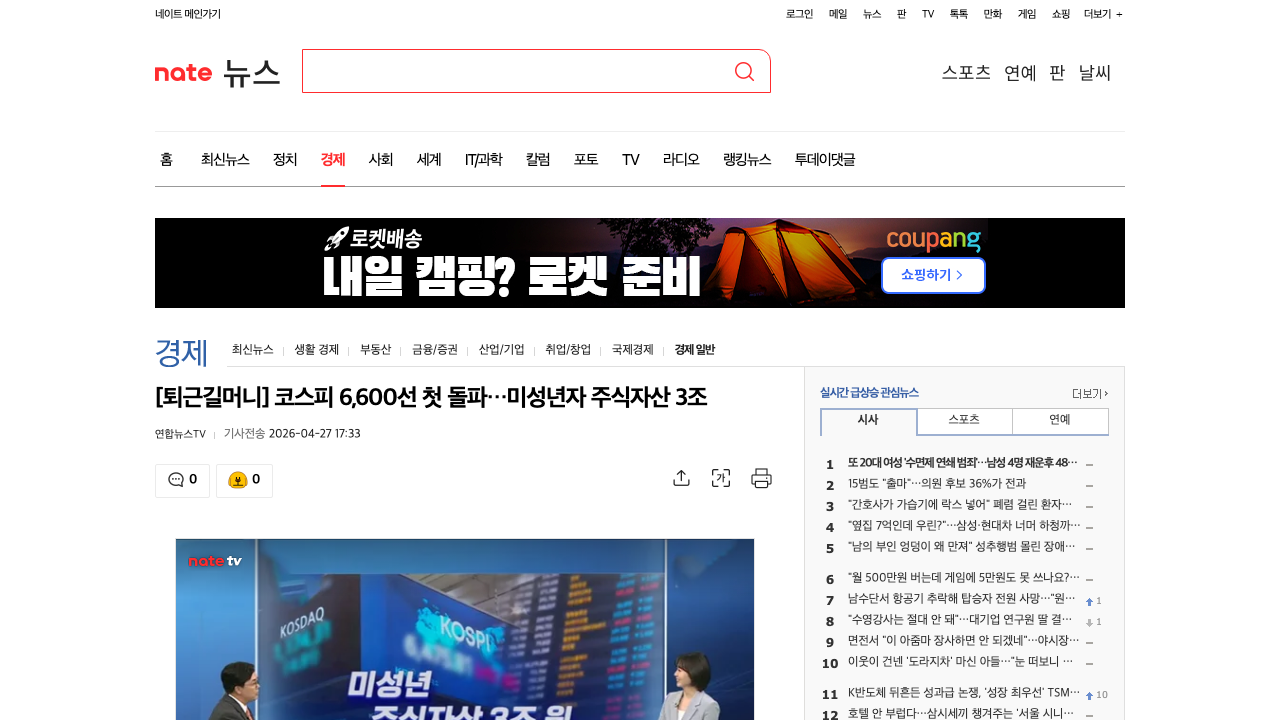Image resolution: width=1280 pixels, height=720 pixels.
Task: Open the 금융/증권 subcategory
Action: (x=435, y=350)
